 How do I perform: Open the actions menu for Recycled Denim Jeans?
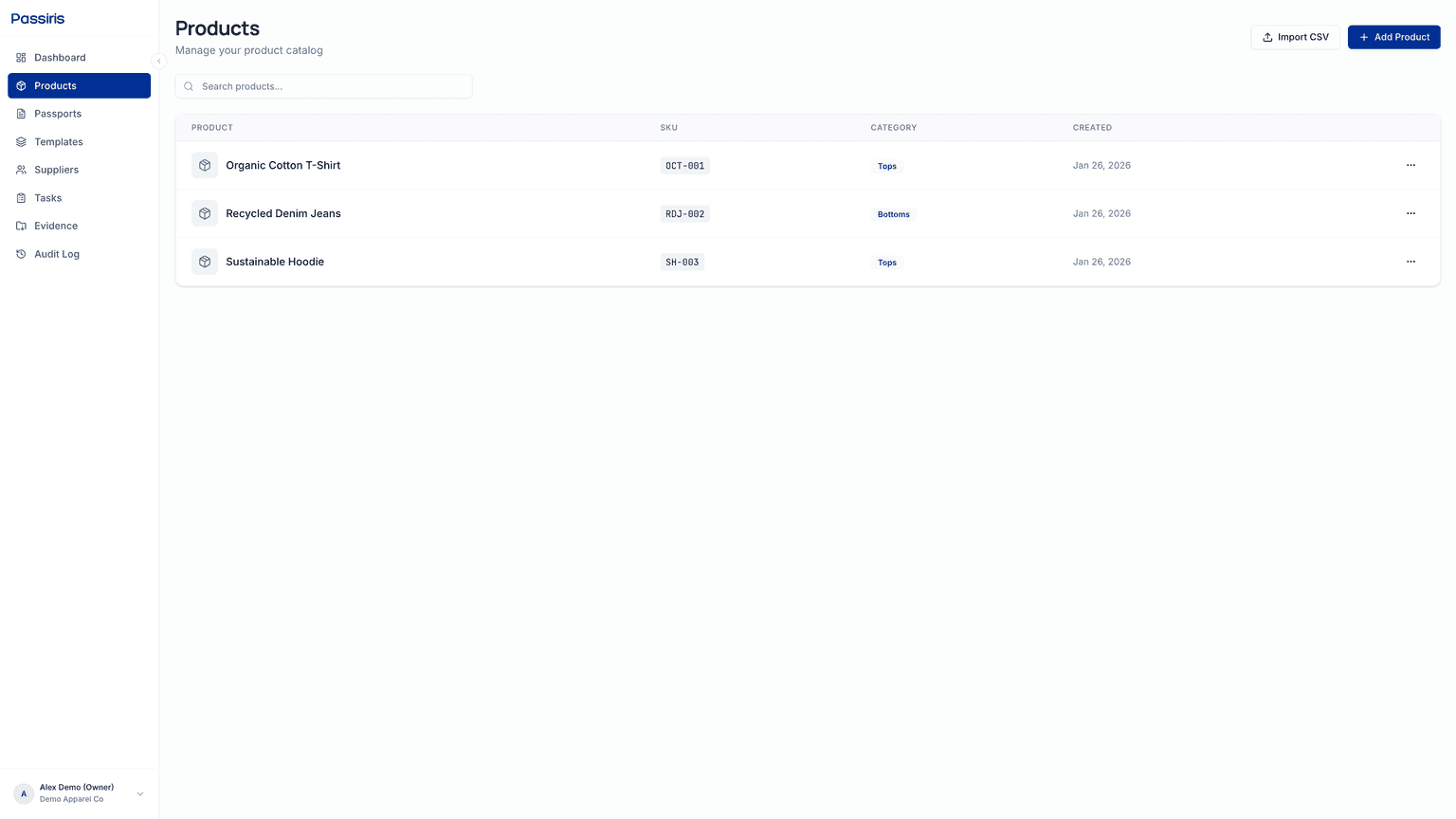(1410, 213)
